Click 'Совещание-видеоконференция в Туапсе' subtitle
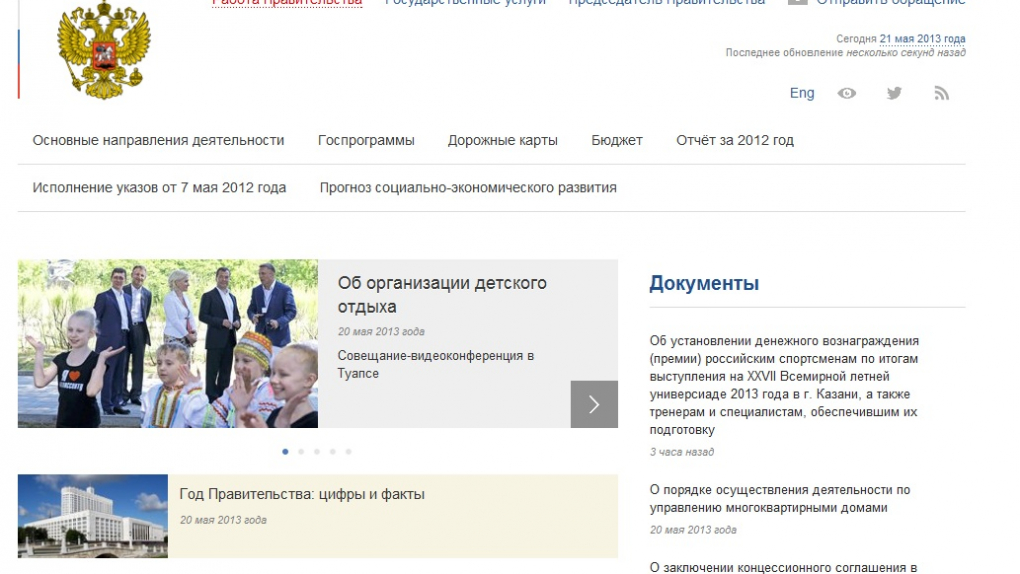Viewport: 1020px width, 574px height. point(436,364)
